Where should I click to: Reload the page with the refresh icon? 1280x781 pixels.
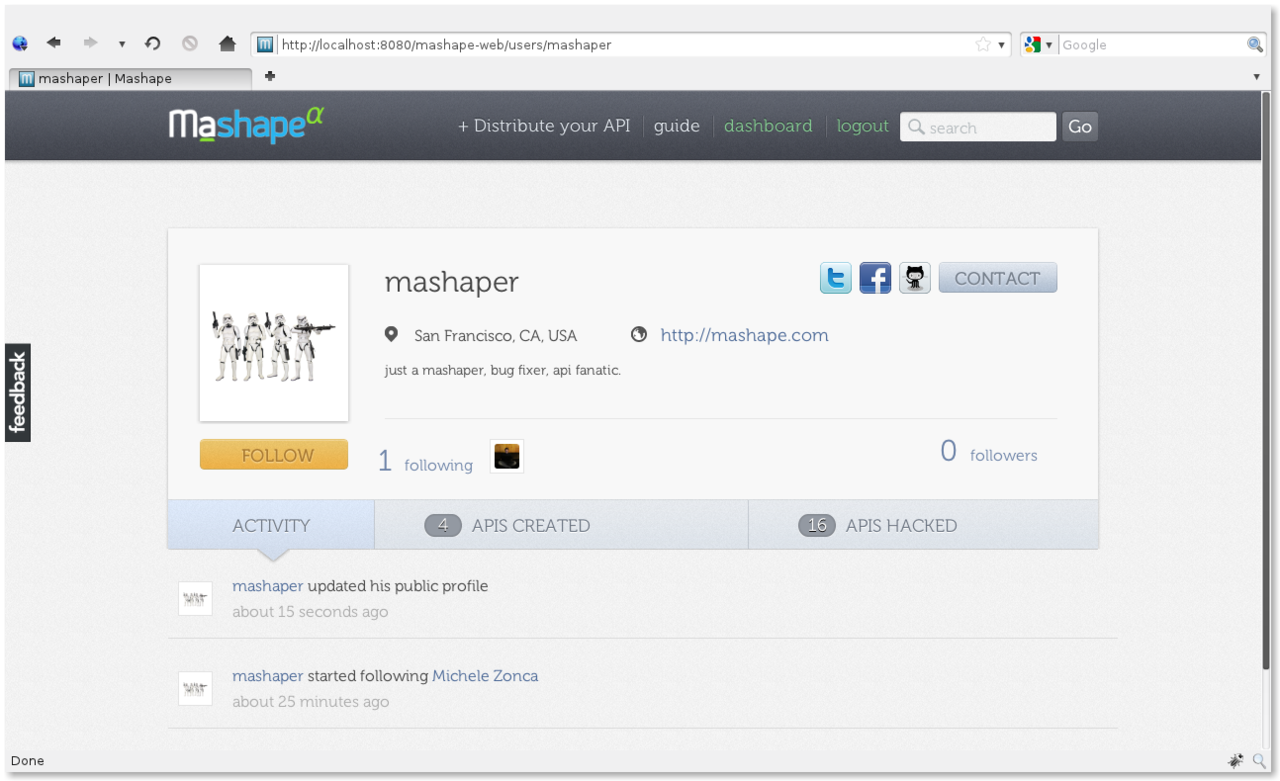[153, 43]
